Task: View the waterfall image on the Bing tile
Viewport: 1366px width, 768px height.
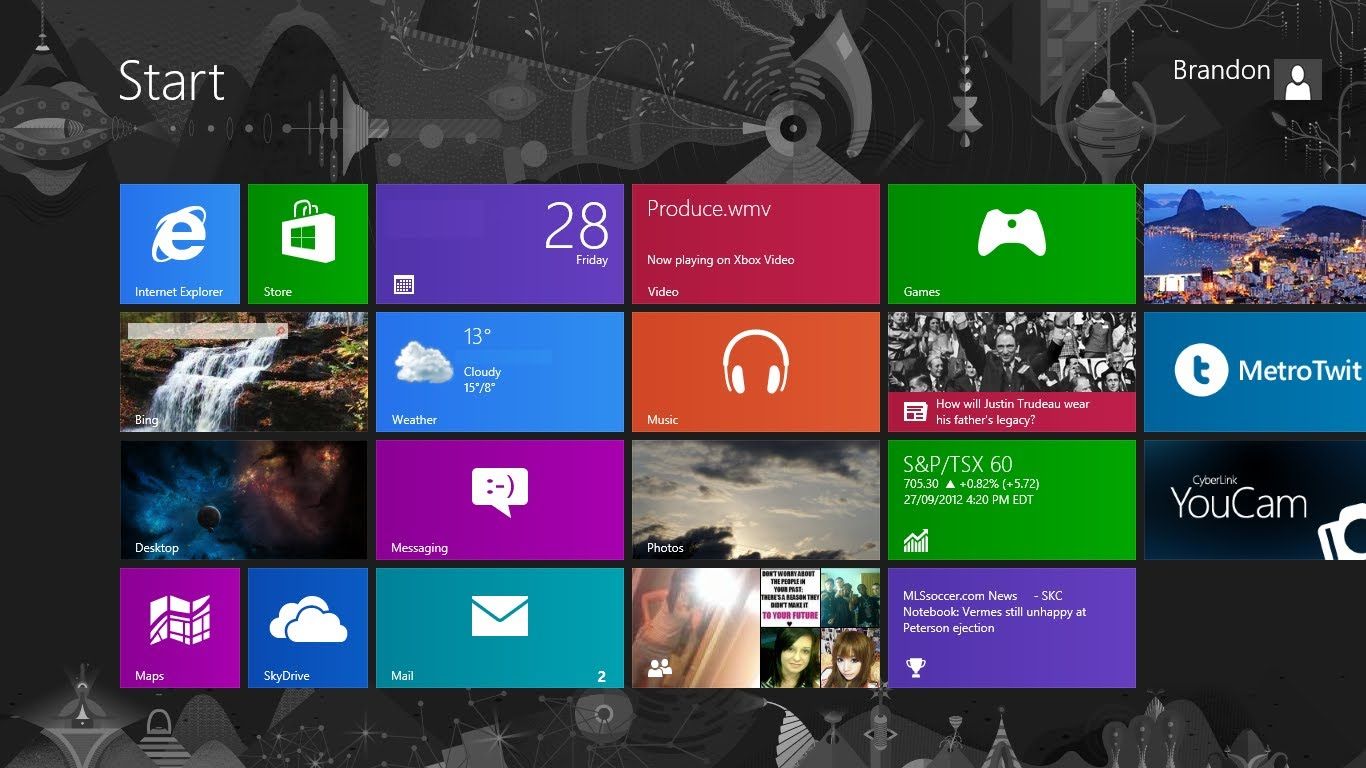Action: point(243,371)
